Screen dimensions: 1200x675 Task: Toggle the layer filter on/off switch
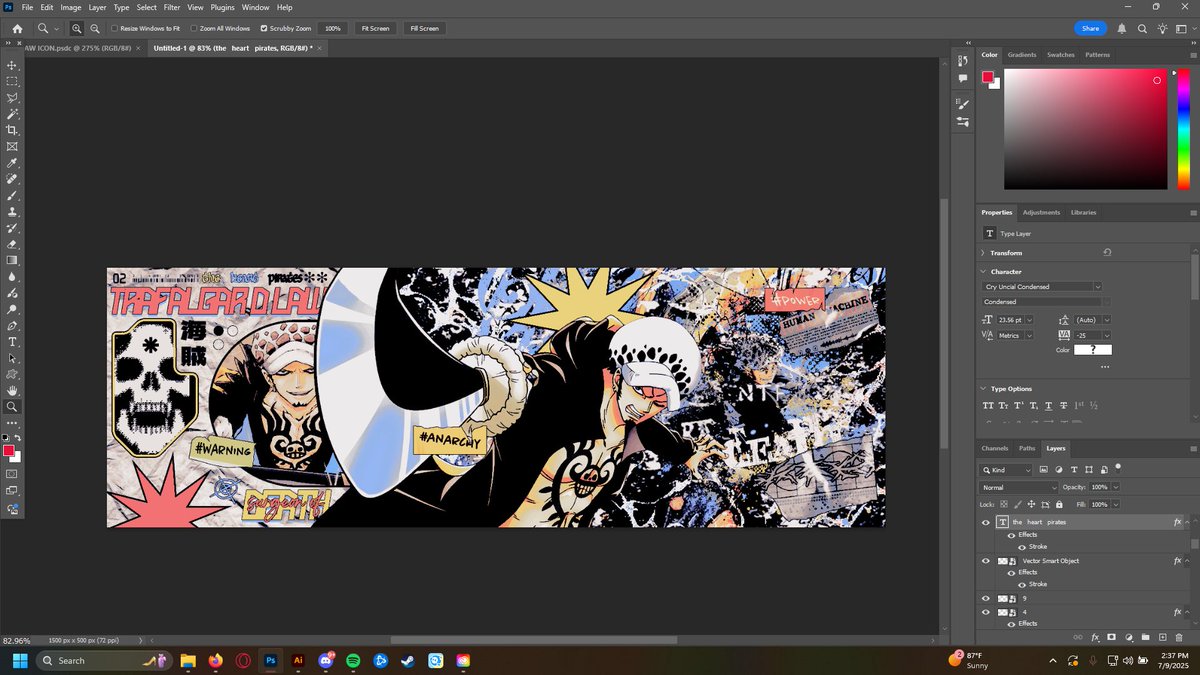click(x=1118, y=467)
